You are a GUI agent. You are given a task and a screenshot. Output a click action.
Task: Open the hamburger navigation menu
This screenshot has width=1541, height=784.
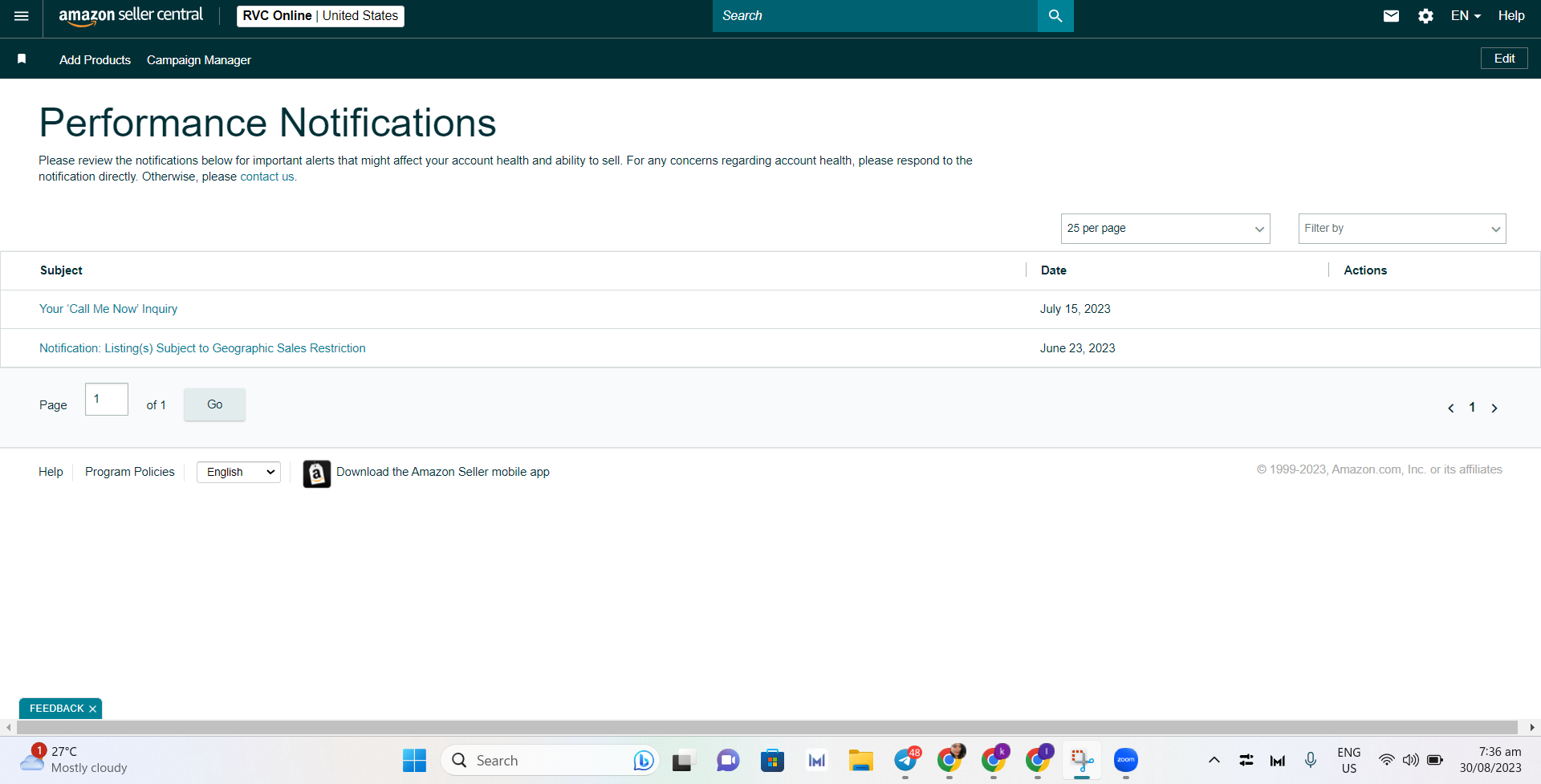pos(22,16)
